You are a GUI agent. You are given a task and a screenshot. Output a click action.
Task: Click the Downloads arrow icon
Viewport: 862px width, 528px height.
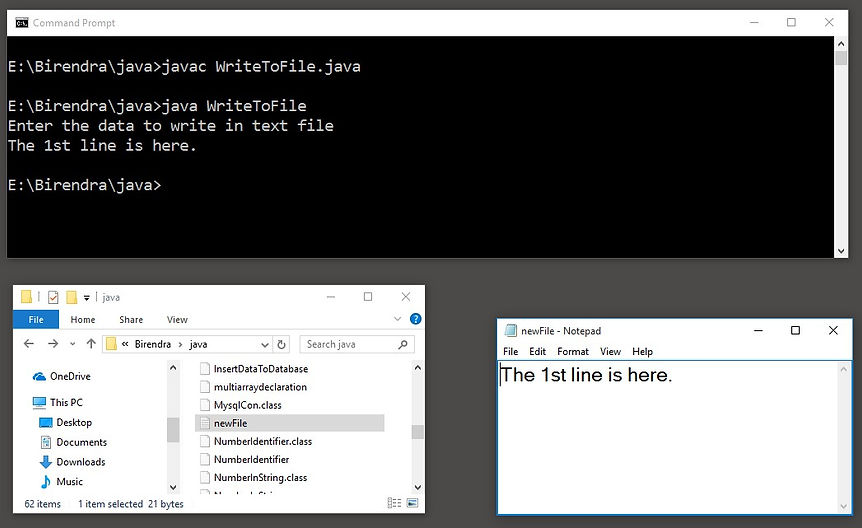[46, 462]
